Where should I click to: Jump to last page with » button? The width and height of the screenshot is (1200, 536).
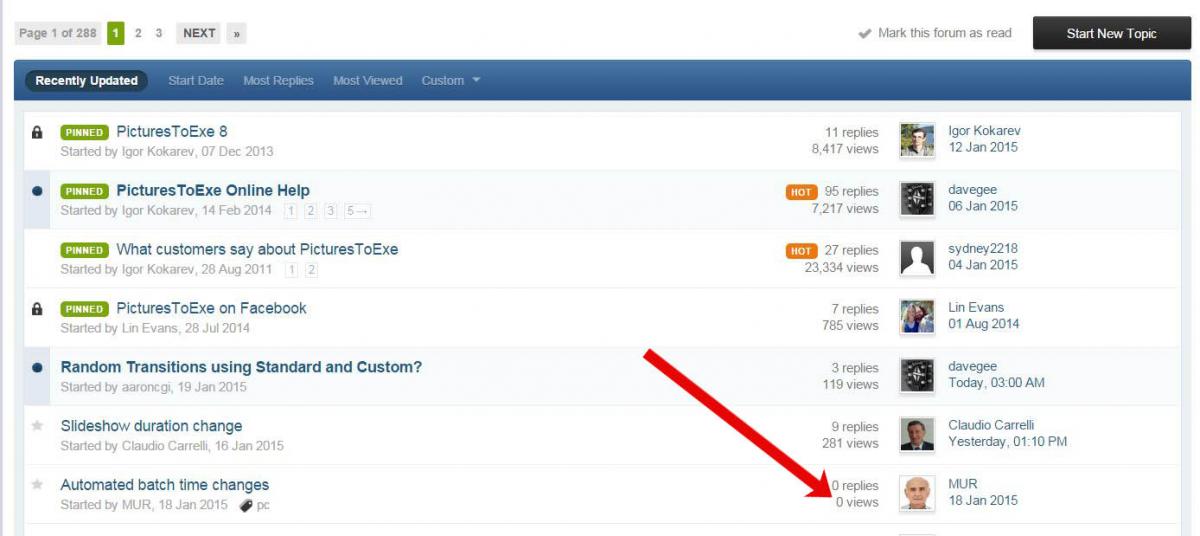(x=236, y=33)
